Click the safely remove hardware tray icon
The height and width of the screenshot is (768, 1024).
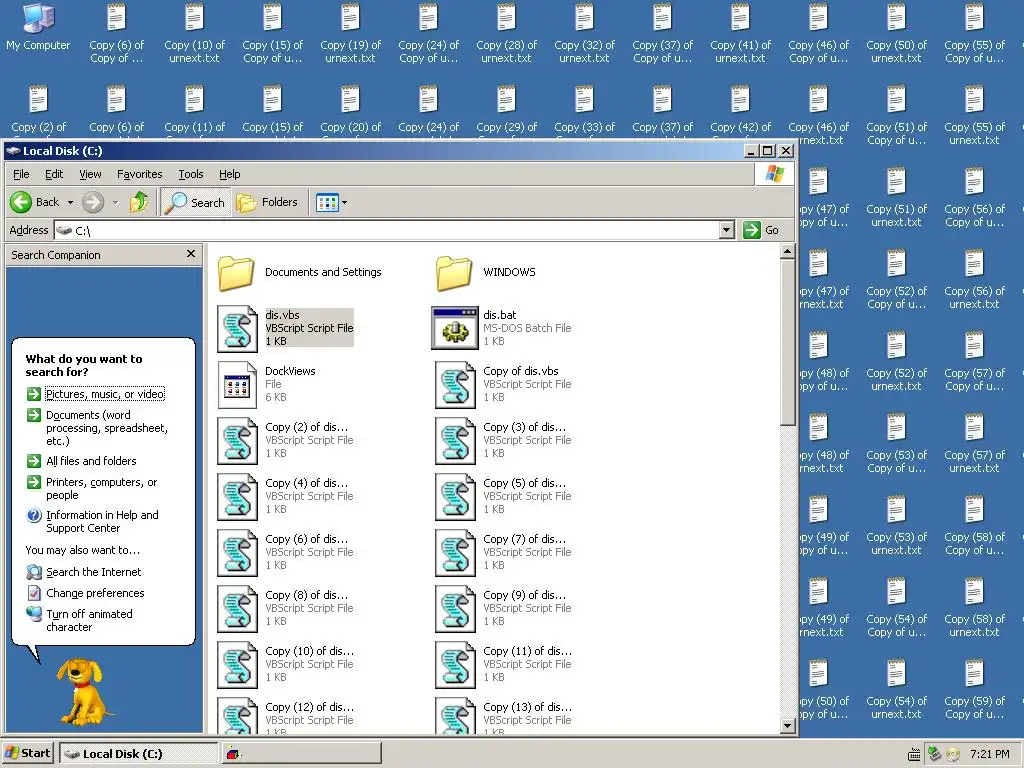(x=934, y=754)
